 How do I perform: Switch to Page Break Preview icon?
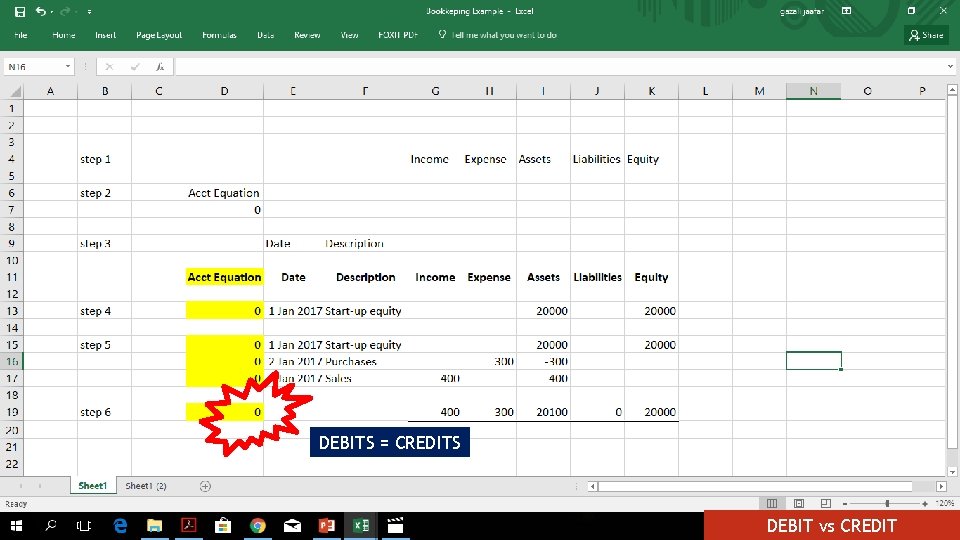coord(826,503)
